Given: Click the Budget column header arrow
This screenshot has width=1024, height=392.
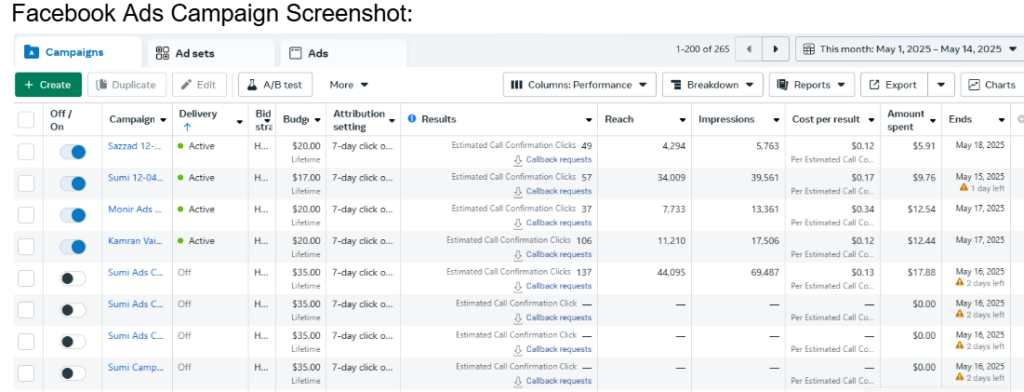Looking at the screenshot, I should pyautogui.click(x=317, y=120).
